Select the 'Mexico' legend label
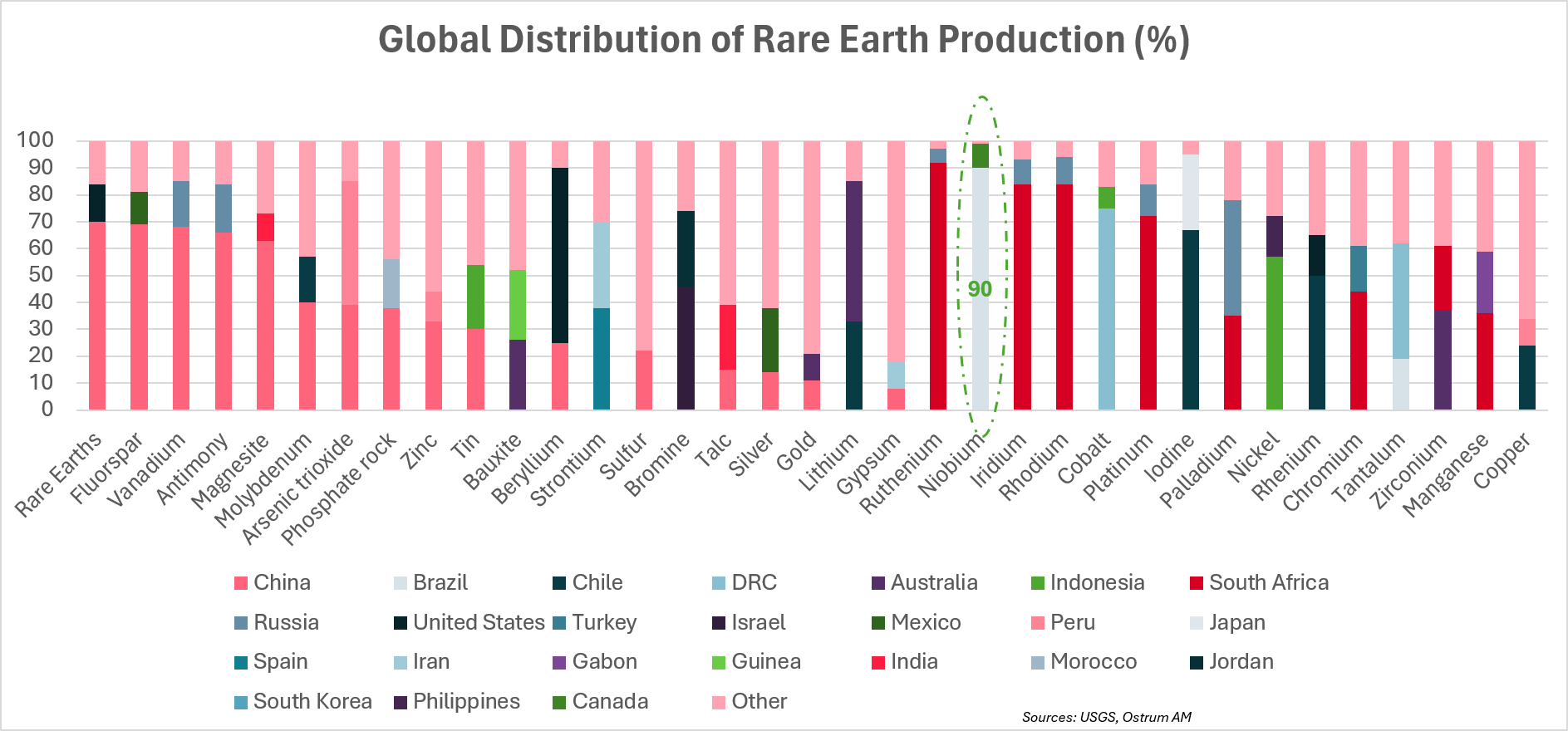The width and height of the screenshot is (1568, 731). [x=926, y=622]
